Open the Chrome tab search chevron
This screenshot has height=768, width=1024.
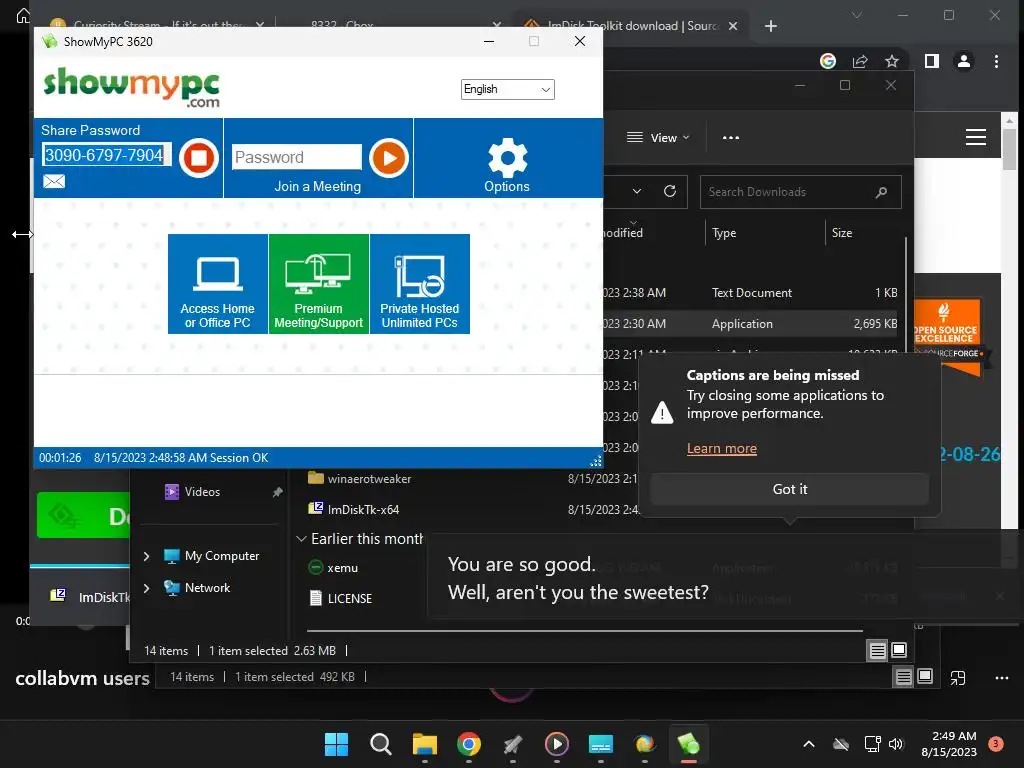click(857, 15)
